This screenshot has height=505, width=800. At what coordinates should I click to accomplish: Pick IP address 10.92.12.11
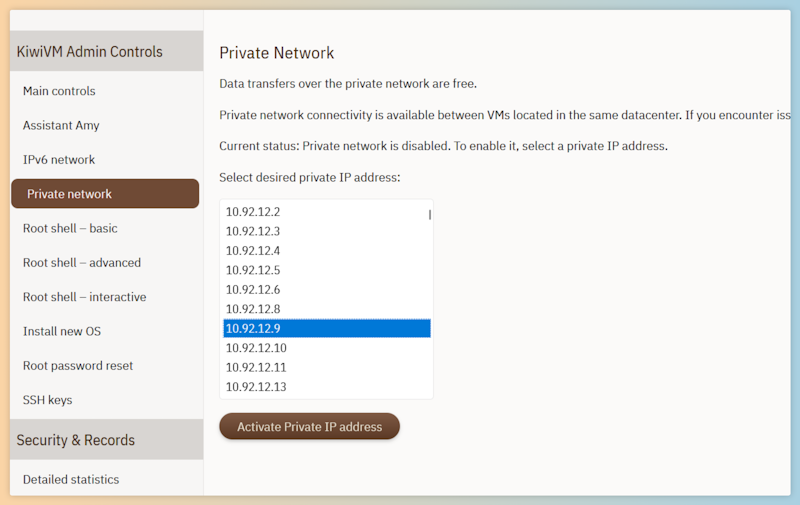(x=327, y=367)
